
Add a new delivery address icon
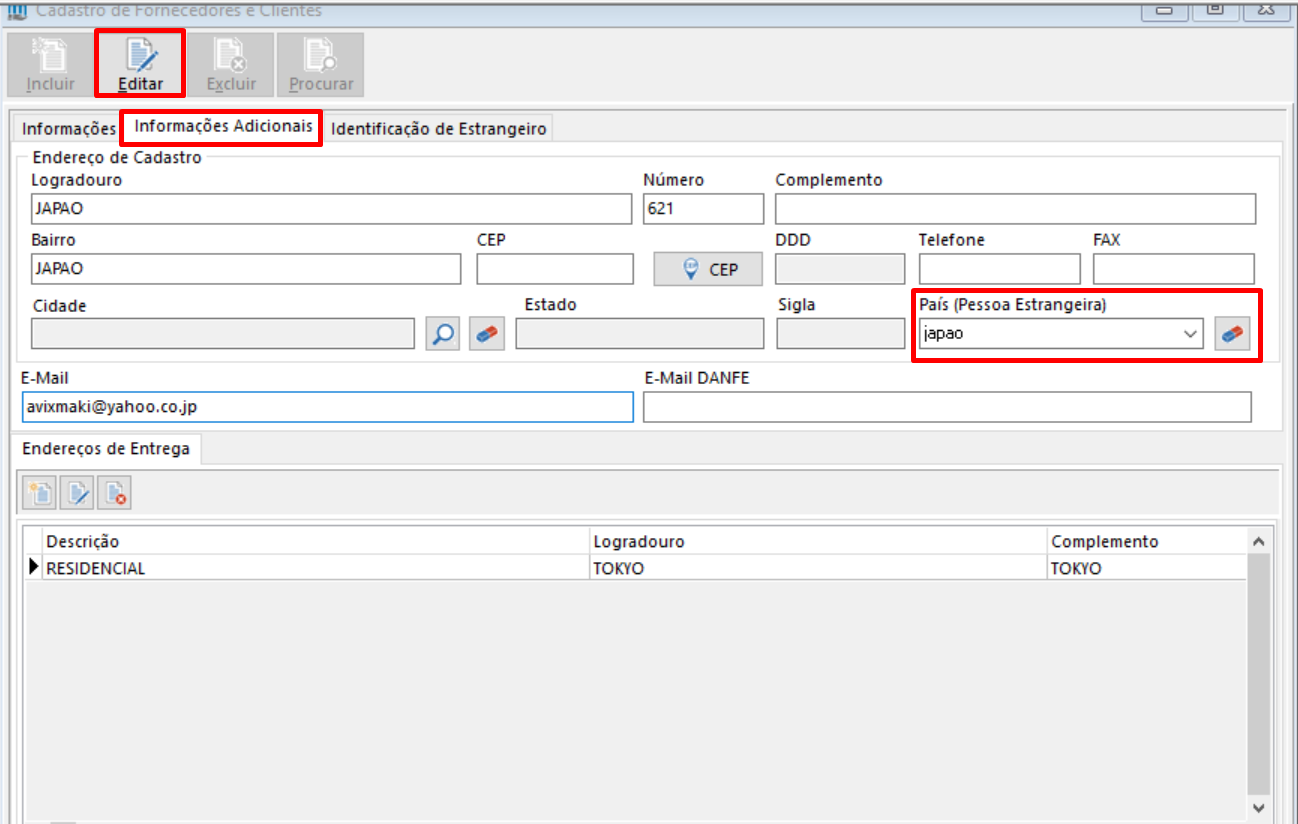pos(41,493)
